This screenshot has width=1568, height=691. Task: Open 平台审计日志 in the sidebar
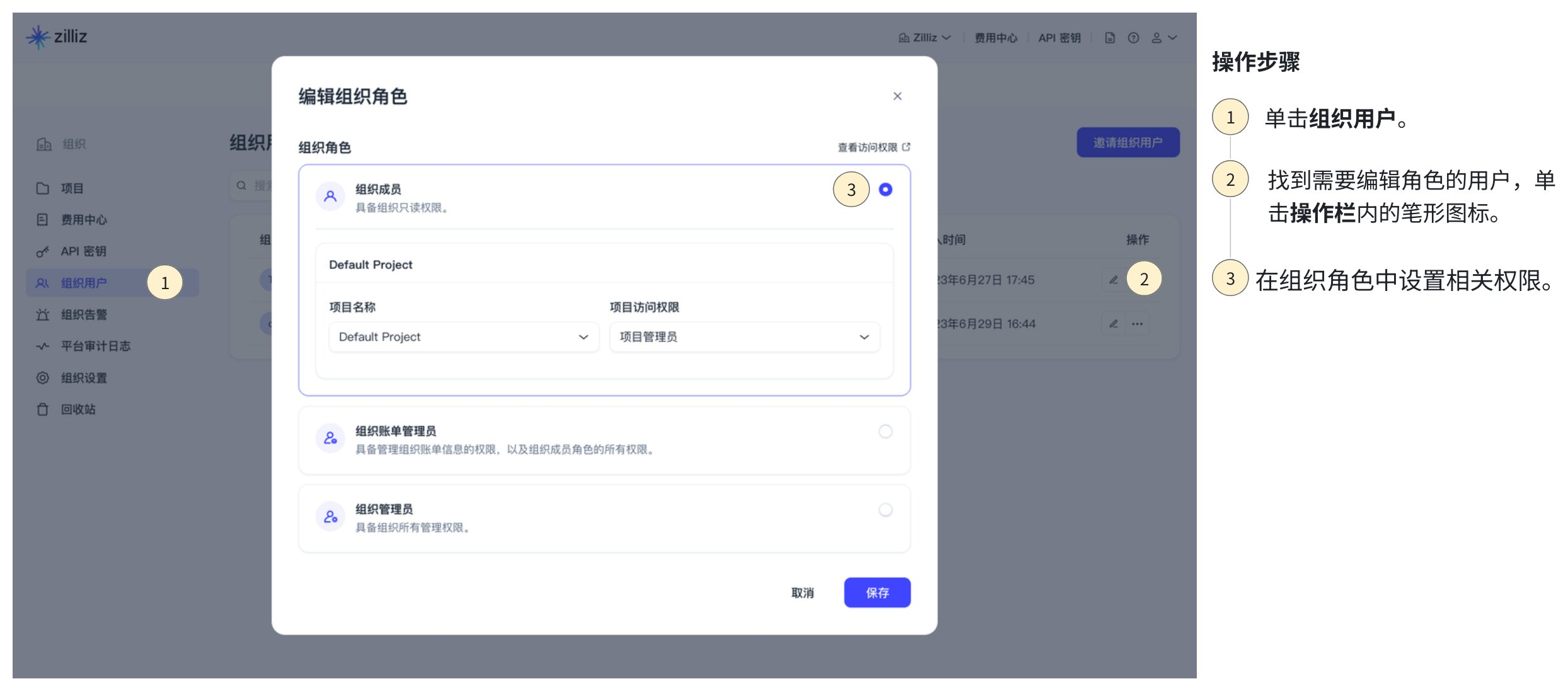coord(95,346)
